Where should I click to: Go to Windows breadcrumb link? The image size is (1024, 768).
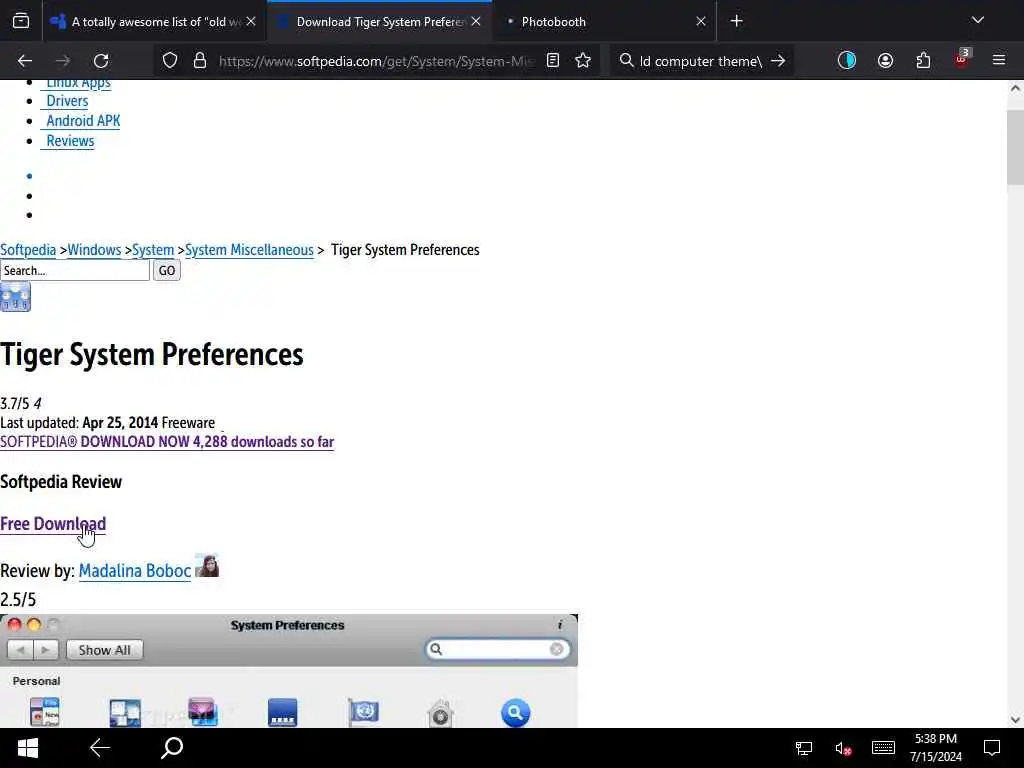point(94,250)
